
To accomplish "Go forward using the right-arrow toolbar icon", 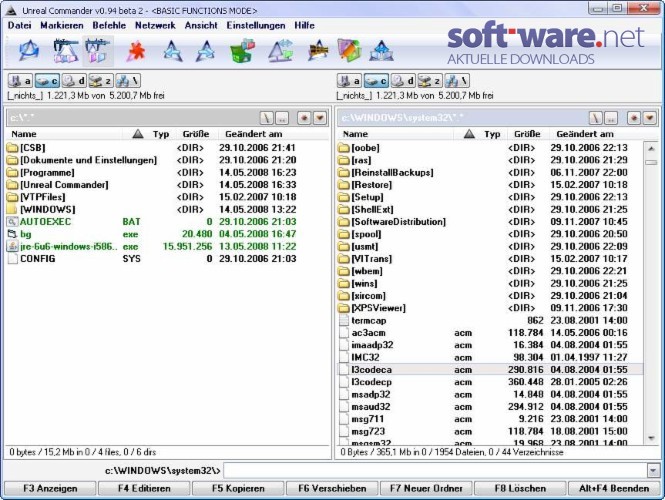I will (x=205, y=51).
